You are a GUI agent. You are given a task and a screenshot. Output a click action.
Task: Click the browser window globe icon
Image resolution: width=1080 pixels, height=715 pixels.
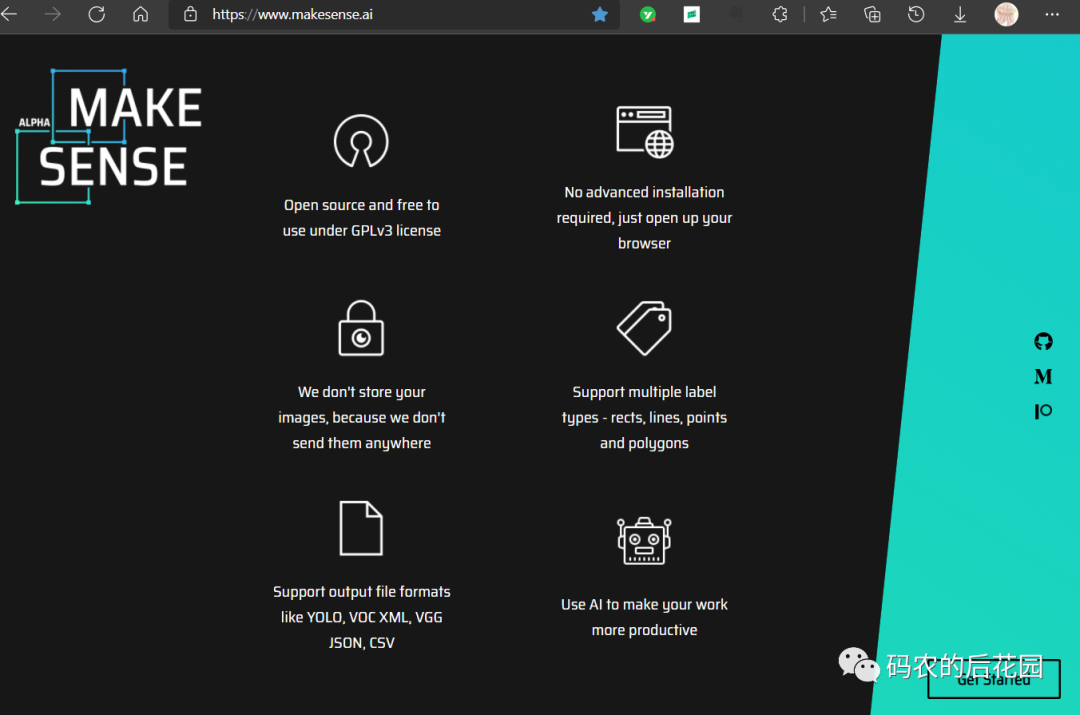(645, 132)
